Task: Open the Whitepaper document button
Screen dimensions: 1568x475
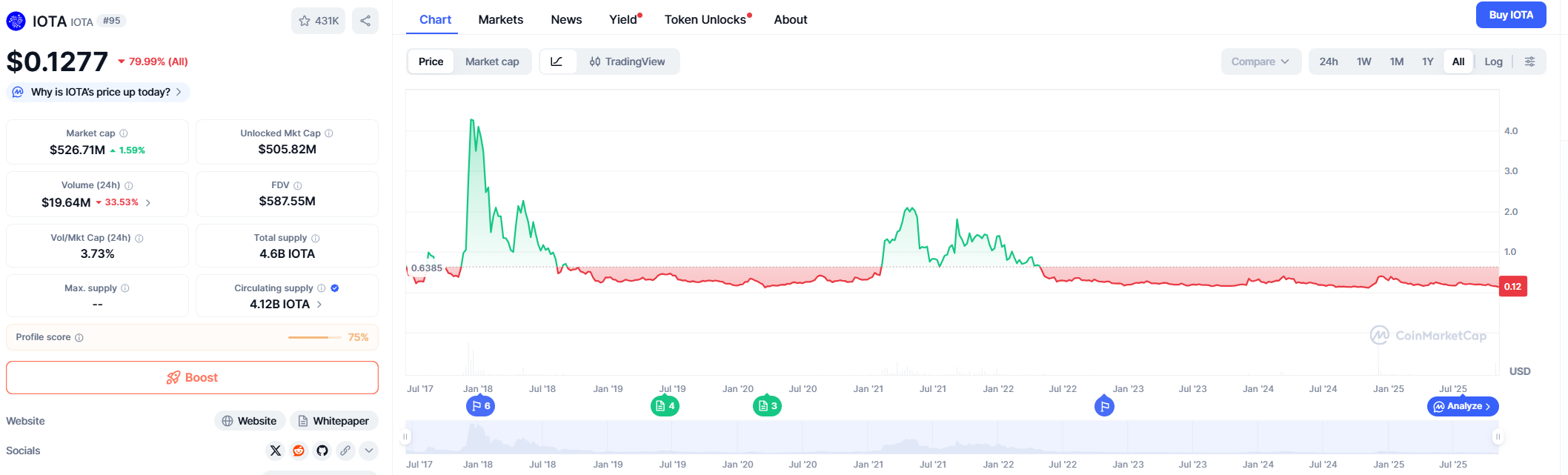Action: (x=334, y=421)
